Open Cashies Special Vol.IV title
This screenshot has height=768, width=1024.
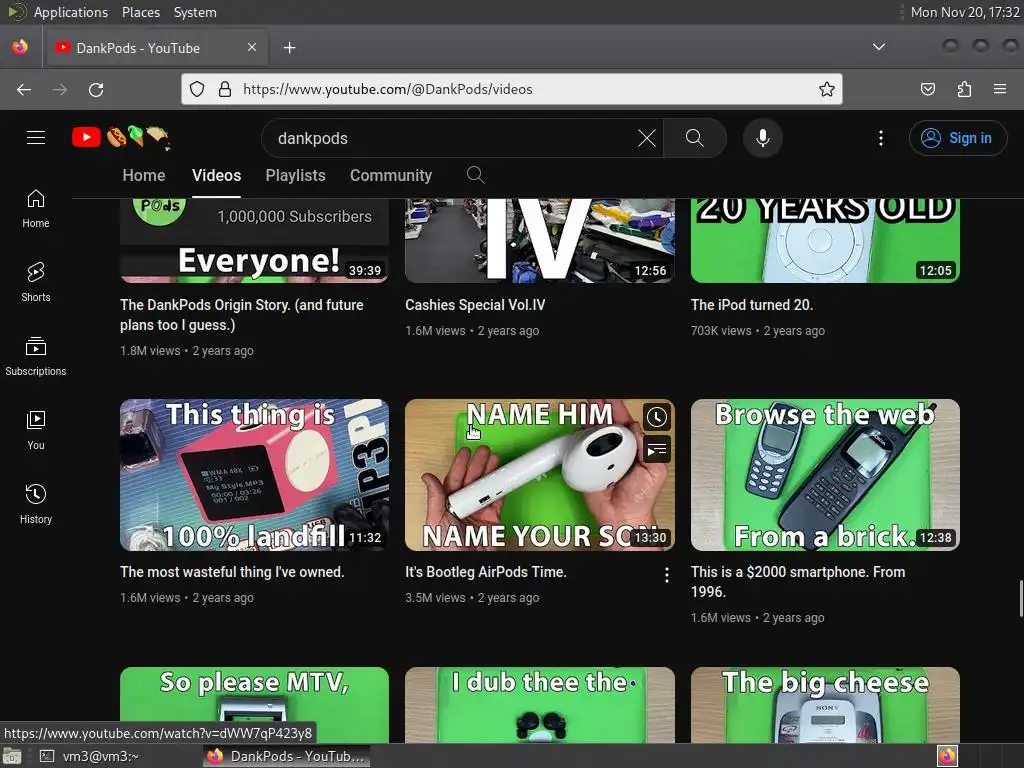pos(475,305)
